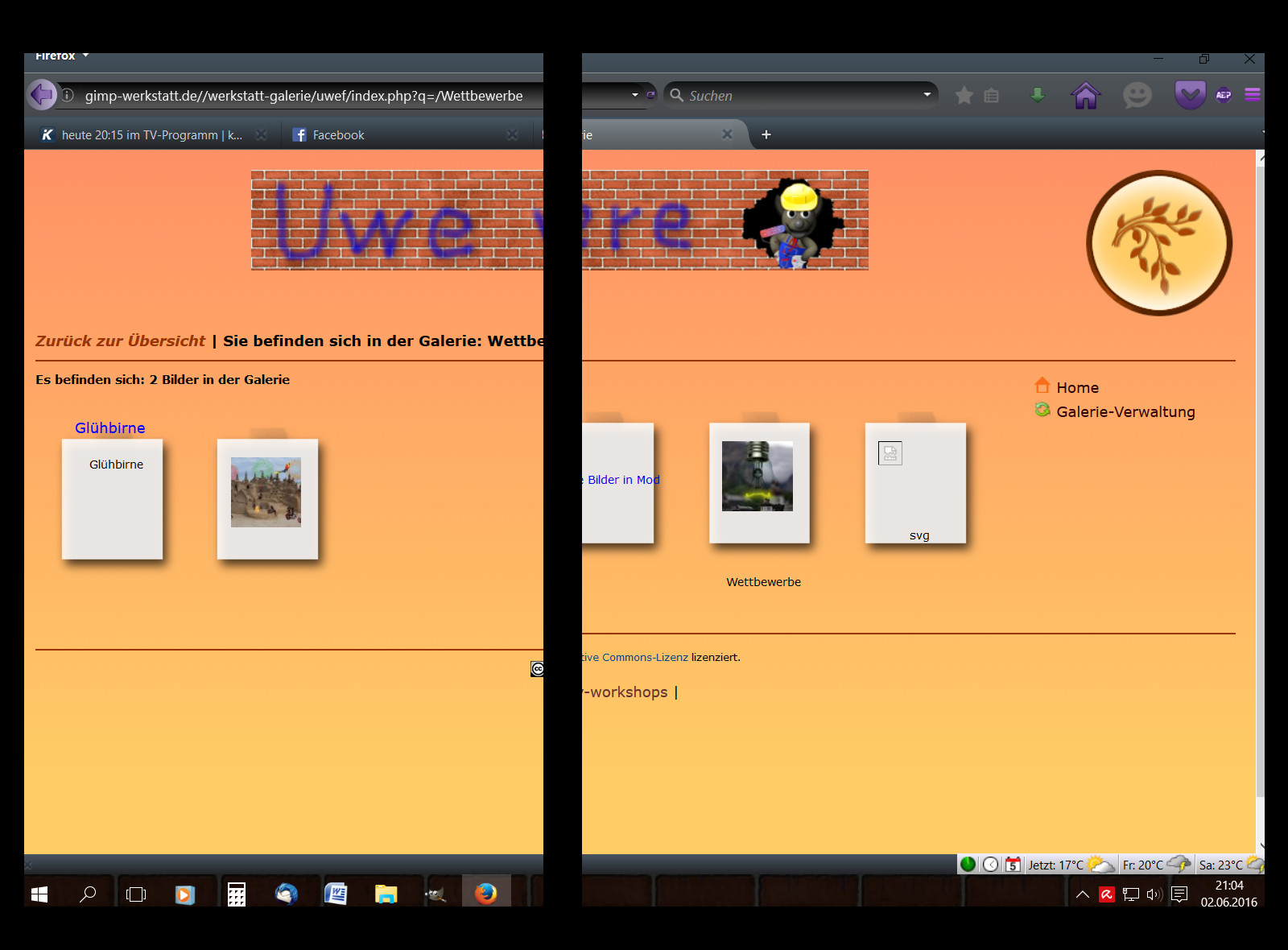This screenshot has height=950, width=1288.
Task: Open Microsoft Word from the taskbar
Action: coord(336,894)
